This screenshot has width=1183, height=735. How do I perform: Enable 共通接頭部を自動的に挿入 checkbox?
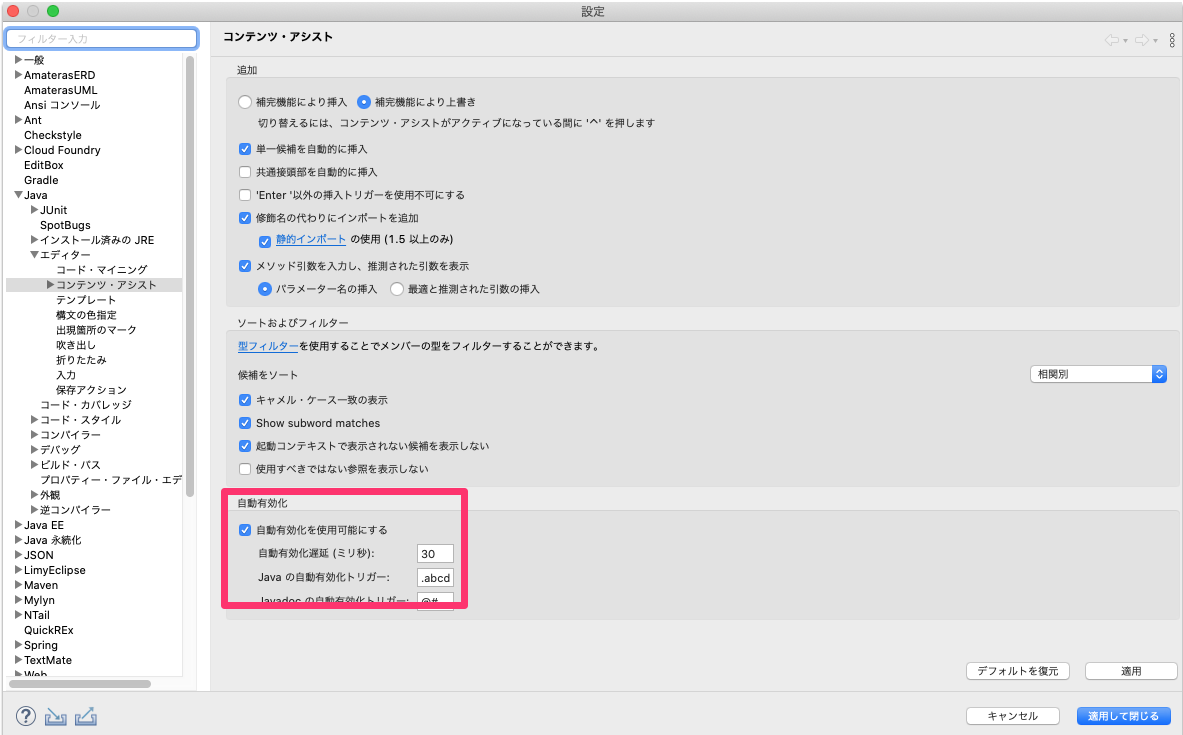click(245, 173)
